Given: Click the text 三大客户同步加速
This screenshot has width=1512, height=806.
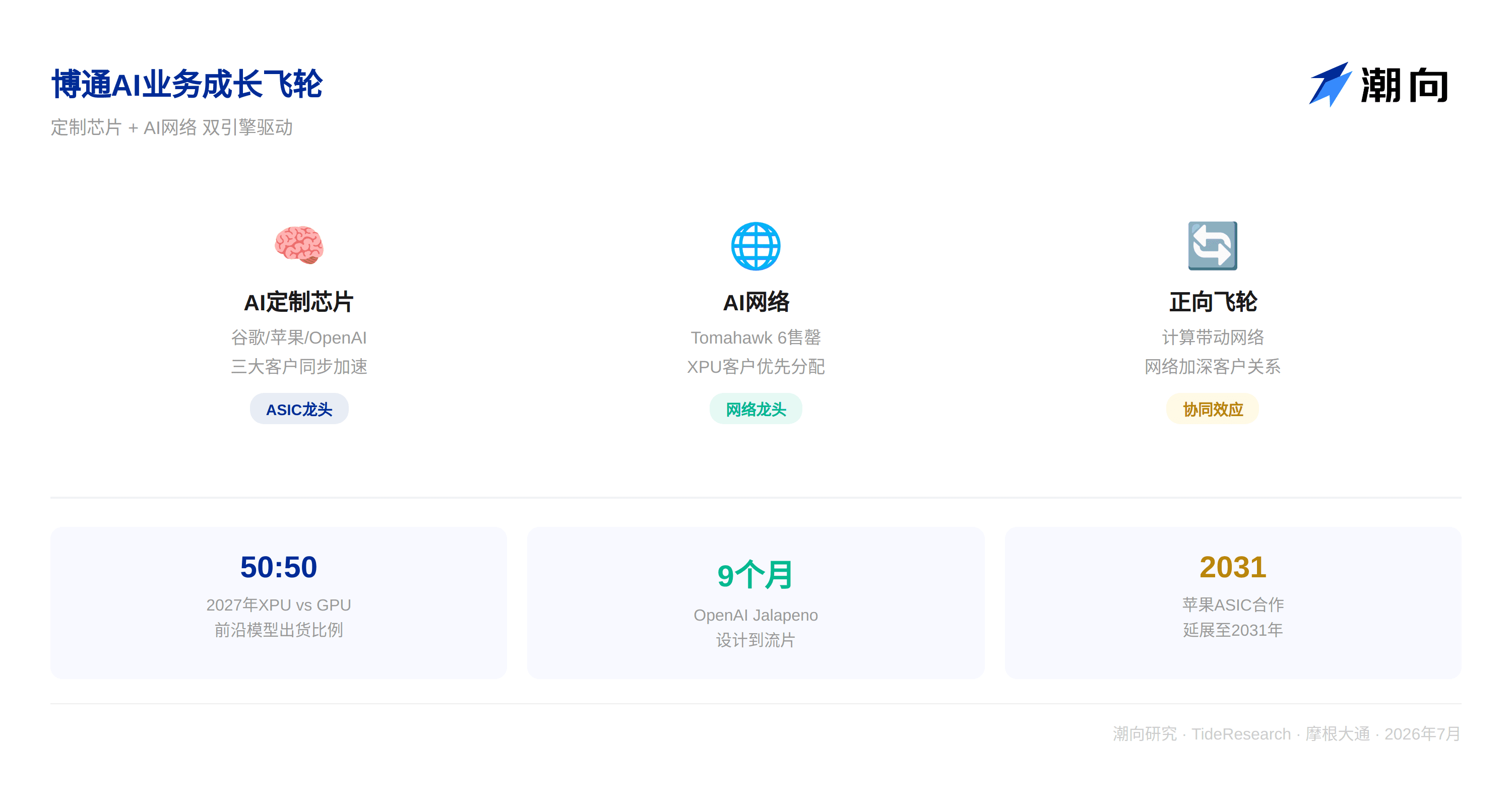Looking at the screenshot, I should (299, 367).
